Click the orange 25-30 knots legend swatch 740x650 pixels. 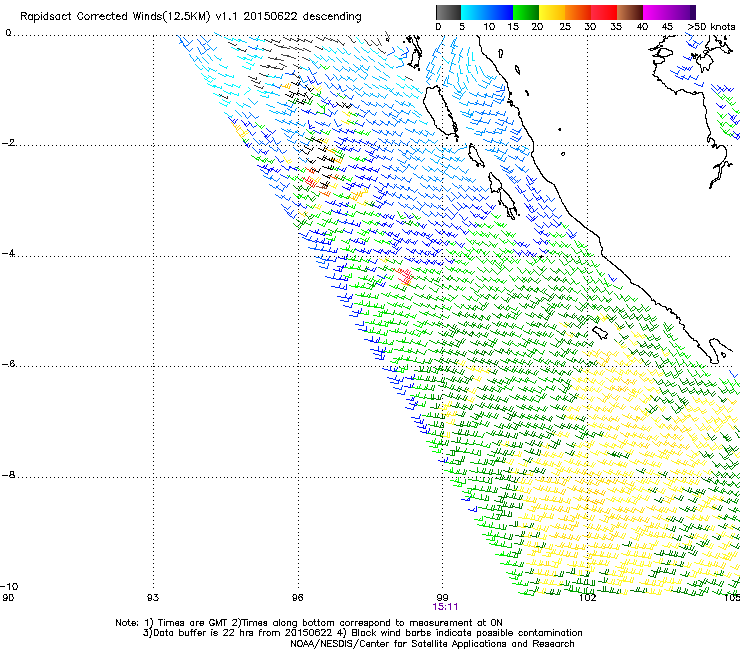coord(578,12)
